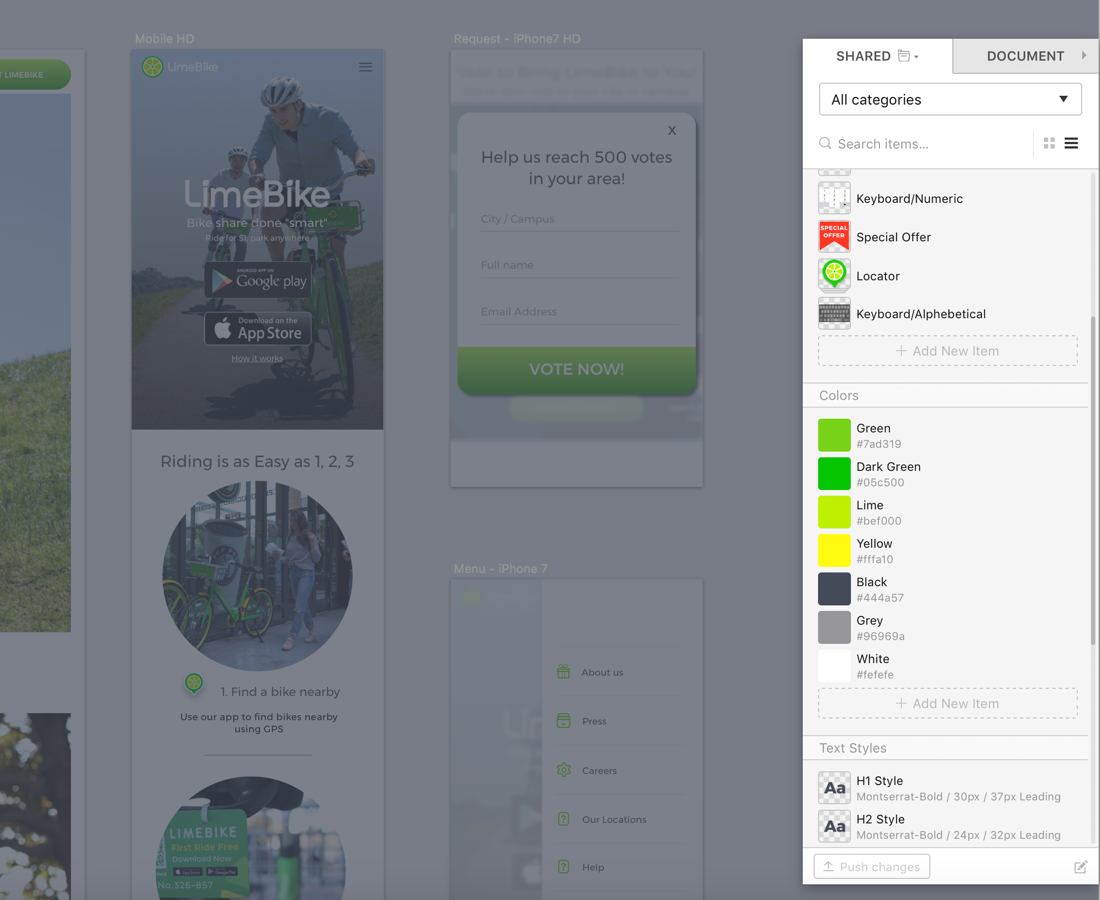Click the Help icon in menu
Image resolution: width=1100 pixels, height=900 pixels.
pos(563,867)
